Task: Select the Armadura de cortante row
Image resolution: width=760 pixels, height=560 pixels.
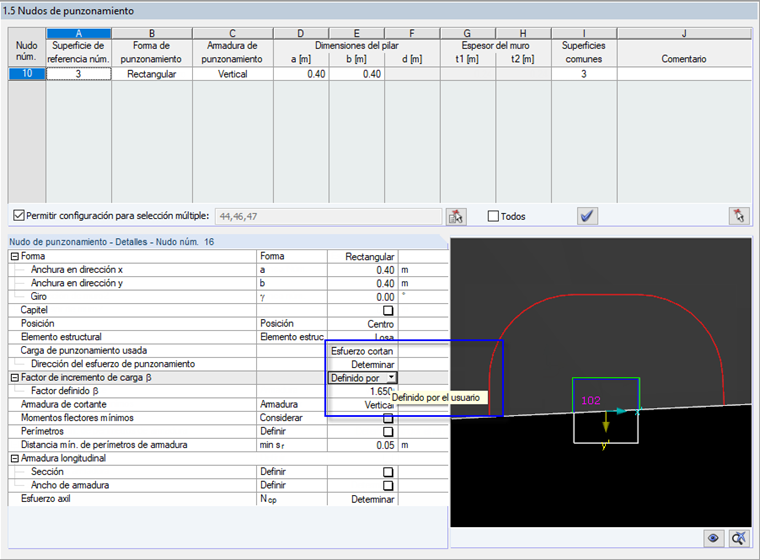Action: point(228,404)
